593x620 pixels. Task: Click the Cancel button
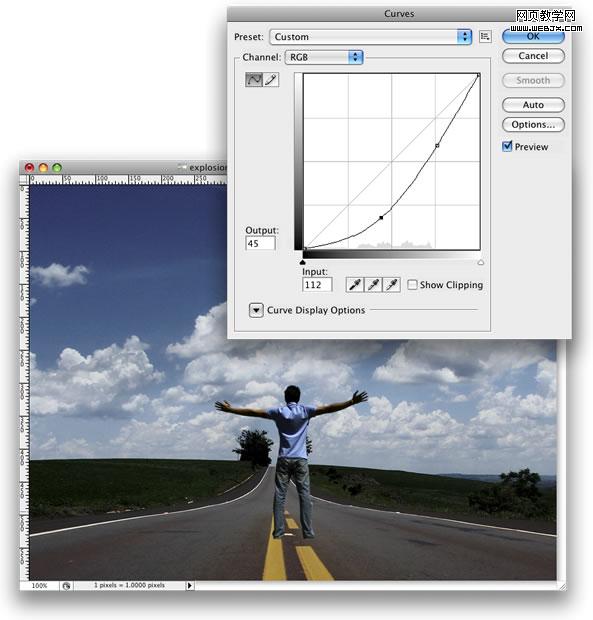[x=533, y=56]
